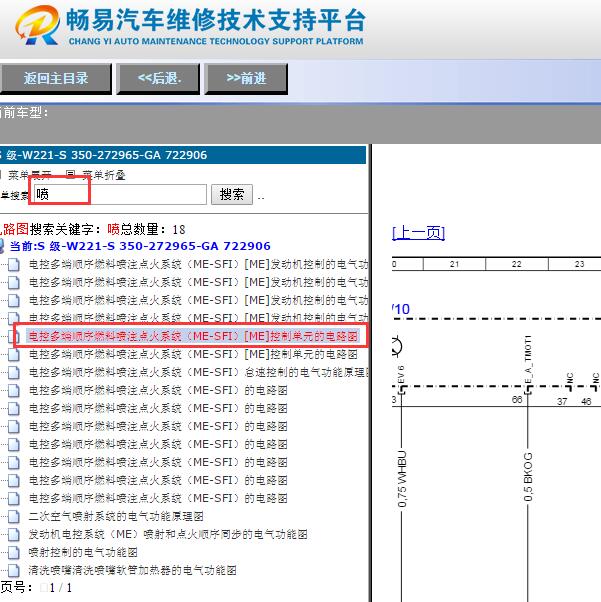Open 发动机电控系统（ME）喷射和点火顺序同步 entry

[168, 534]
